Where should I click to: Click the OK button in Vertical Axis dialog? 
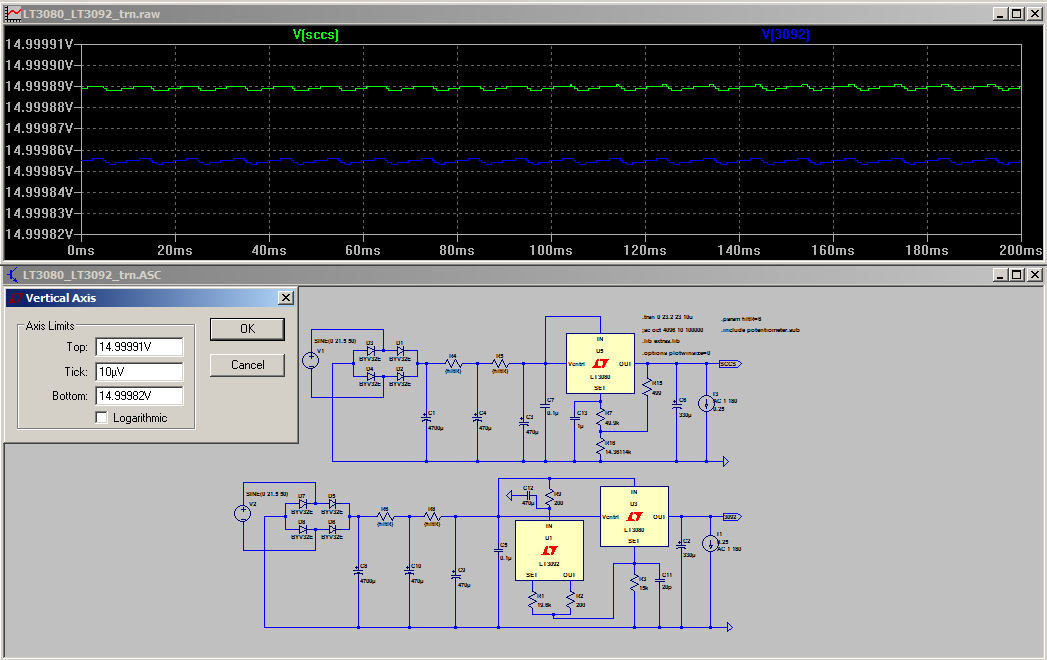click(247, 329)
